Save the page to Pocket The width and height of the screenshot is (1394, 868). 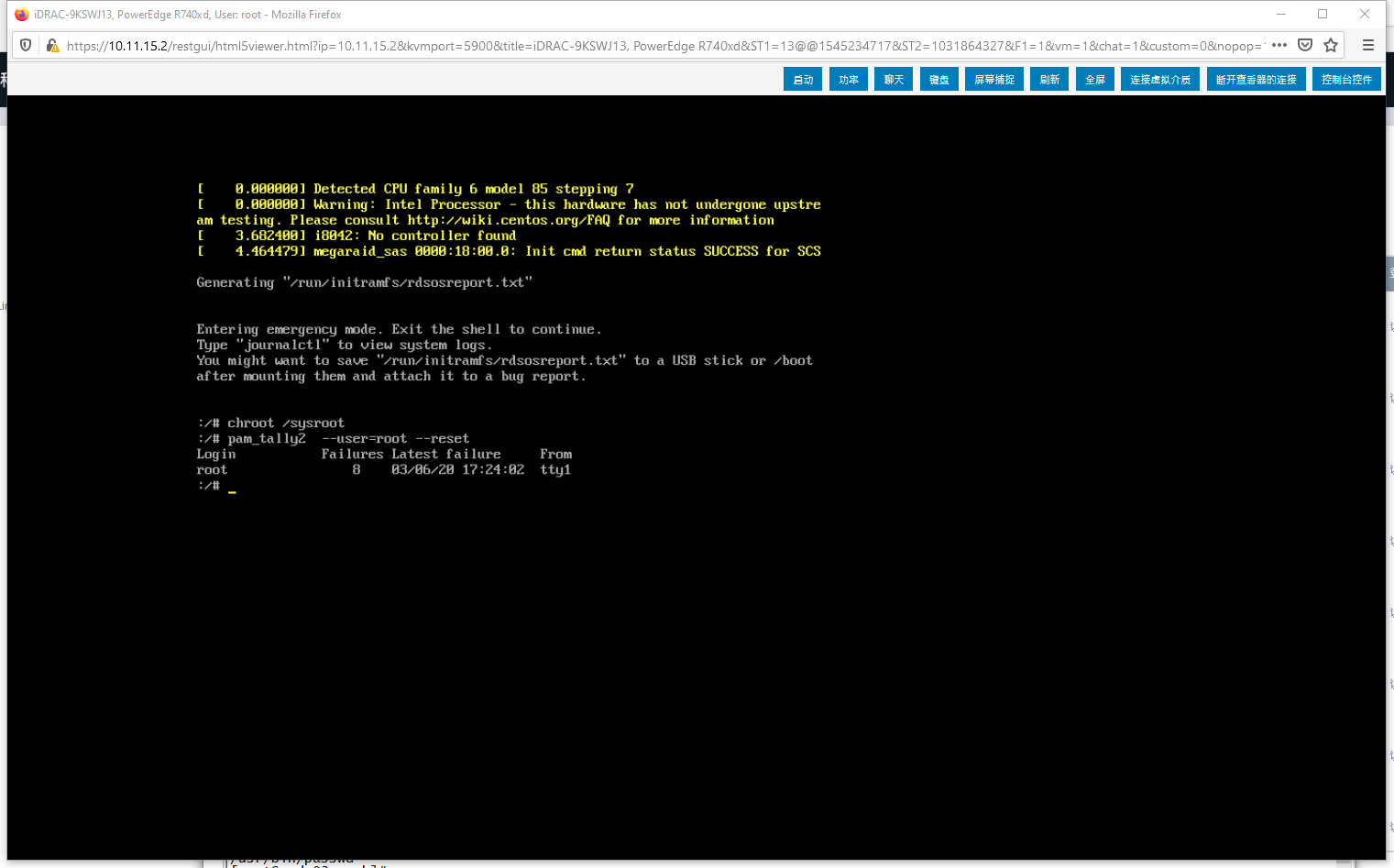1304,44
